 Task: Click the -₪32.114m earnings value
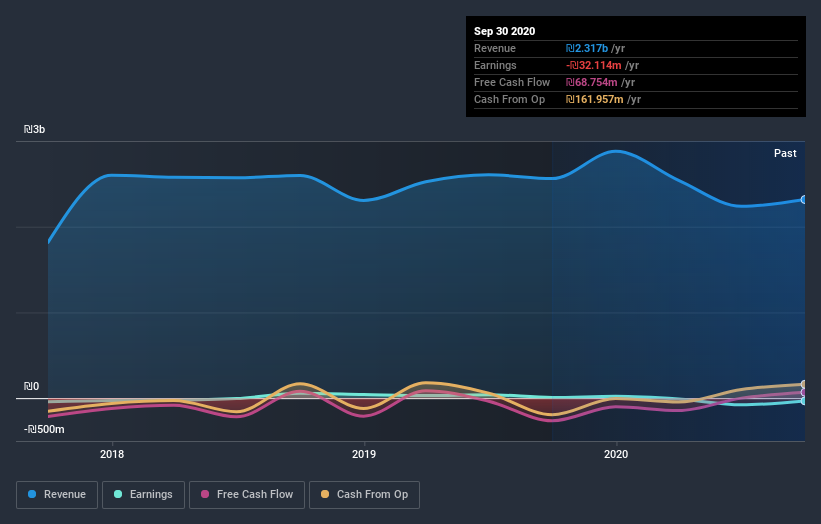594,65
